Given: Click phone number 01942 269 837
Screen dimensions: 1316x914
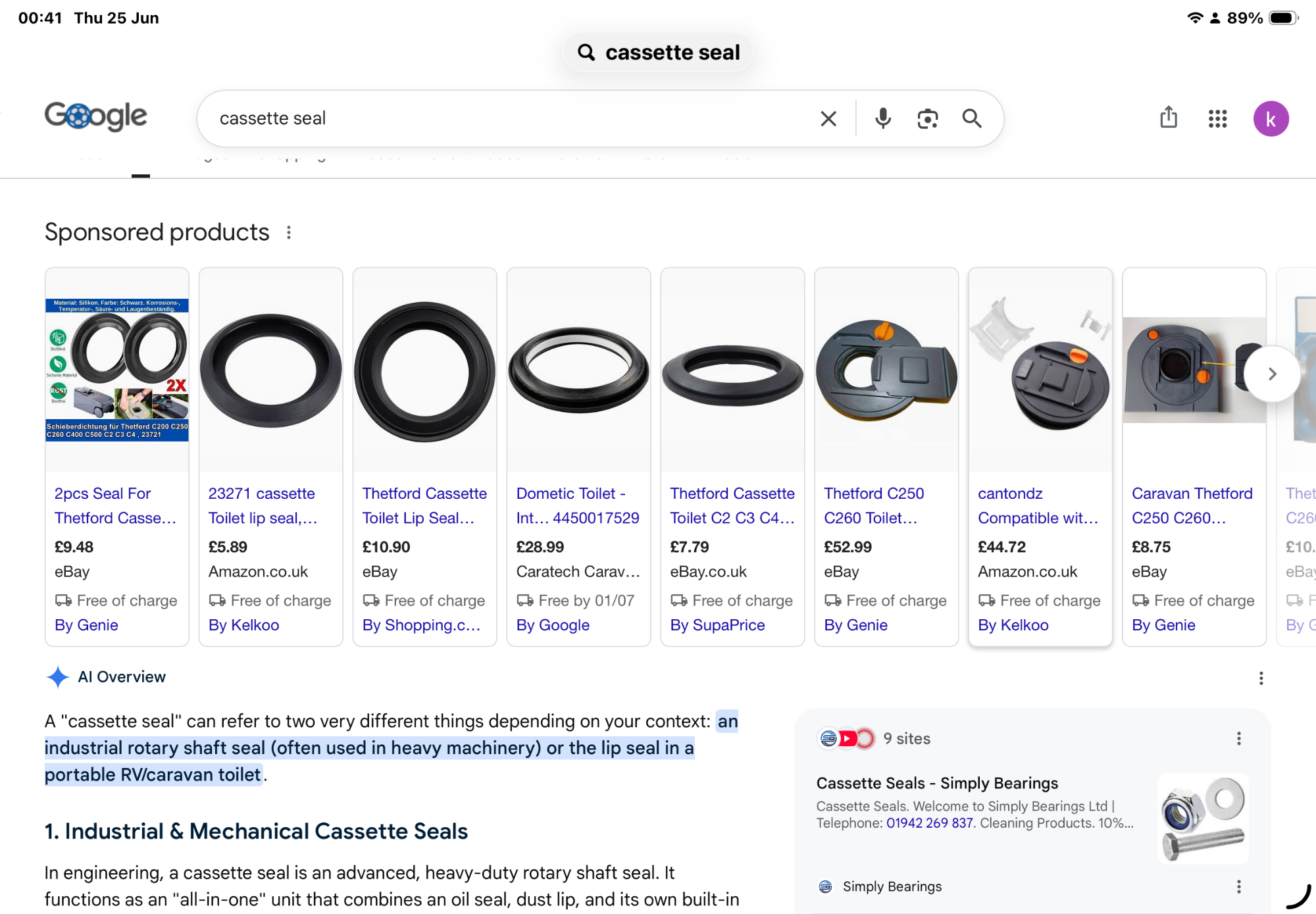Looking at the screenshot, I should coord(929,823).
